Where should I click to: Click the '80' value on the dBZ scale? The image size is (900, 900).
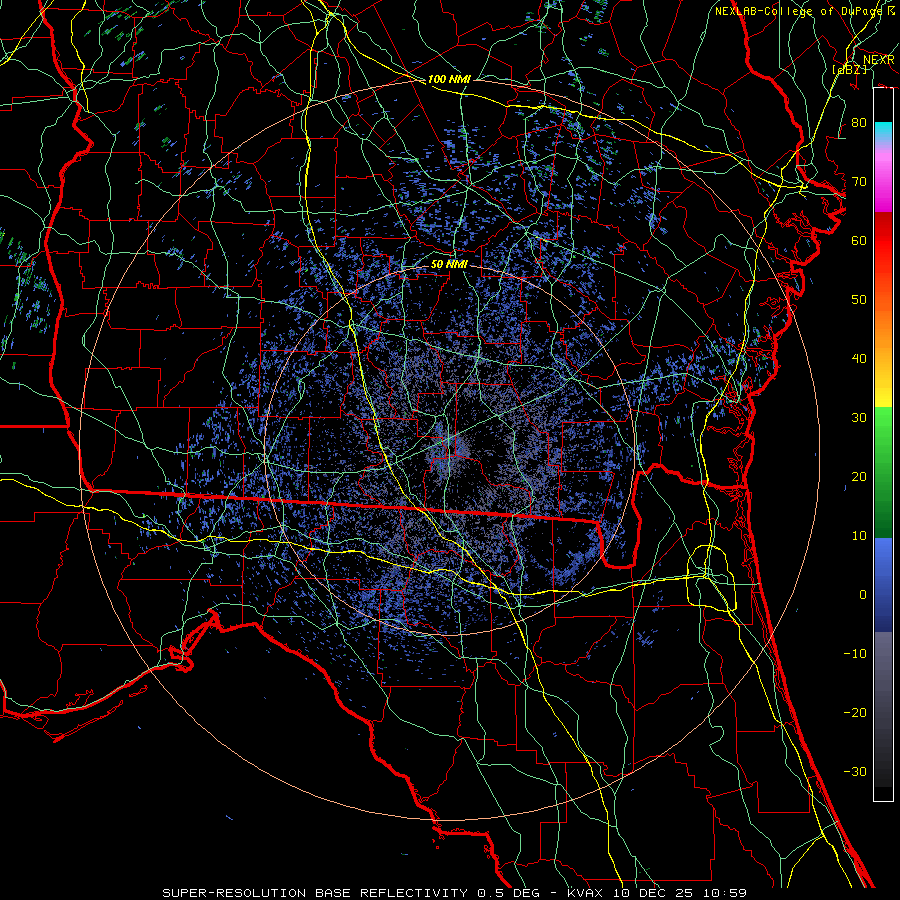click(x=859, y=123)
